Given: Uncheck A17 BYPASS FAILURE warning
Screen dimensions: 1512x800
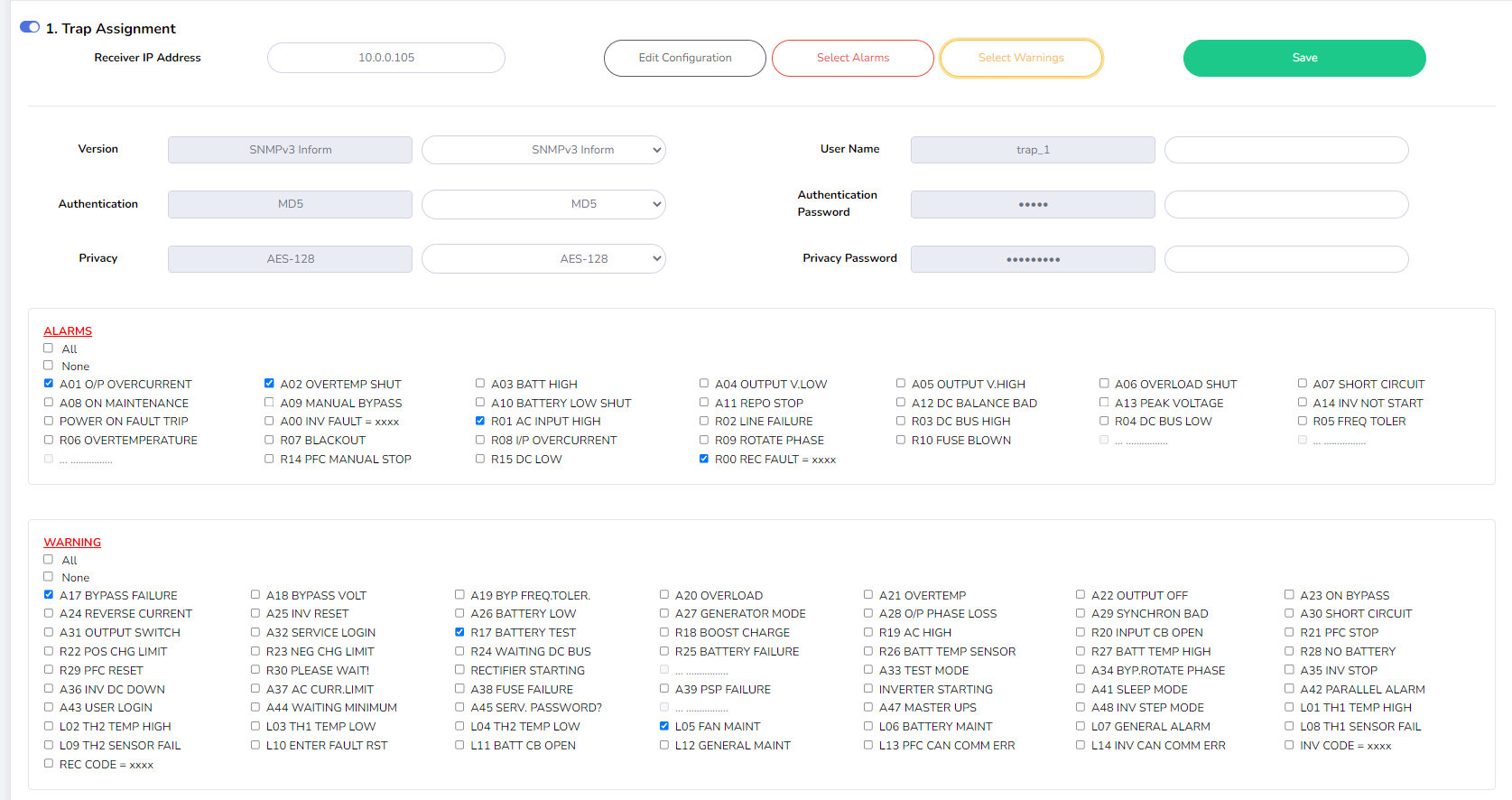Looking at the screenshot, I should (49, 594).
